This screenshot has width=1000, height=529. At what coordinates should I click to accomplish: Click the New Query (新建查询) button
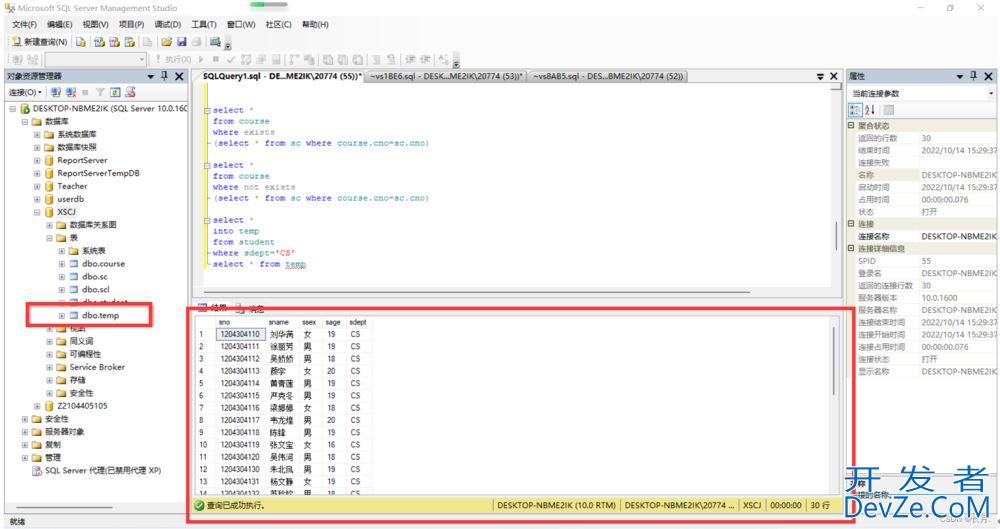40,41
